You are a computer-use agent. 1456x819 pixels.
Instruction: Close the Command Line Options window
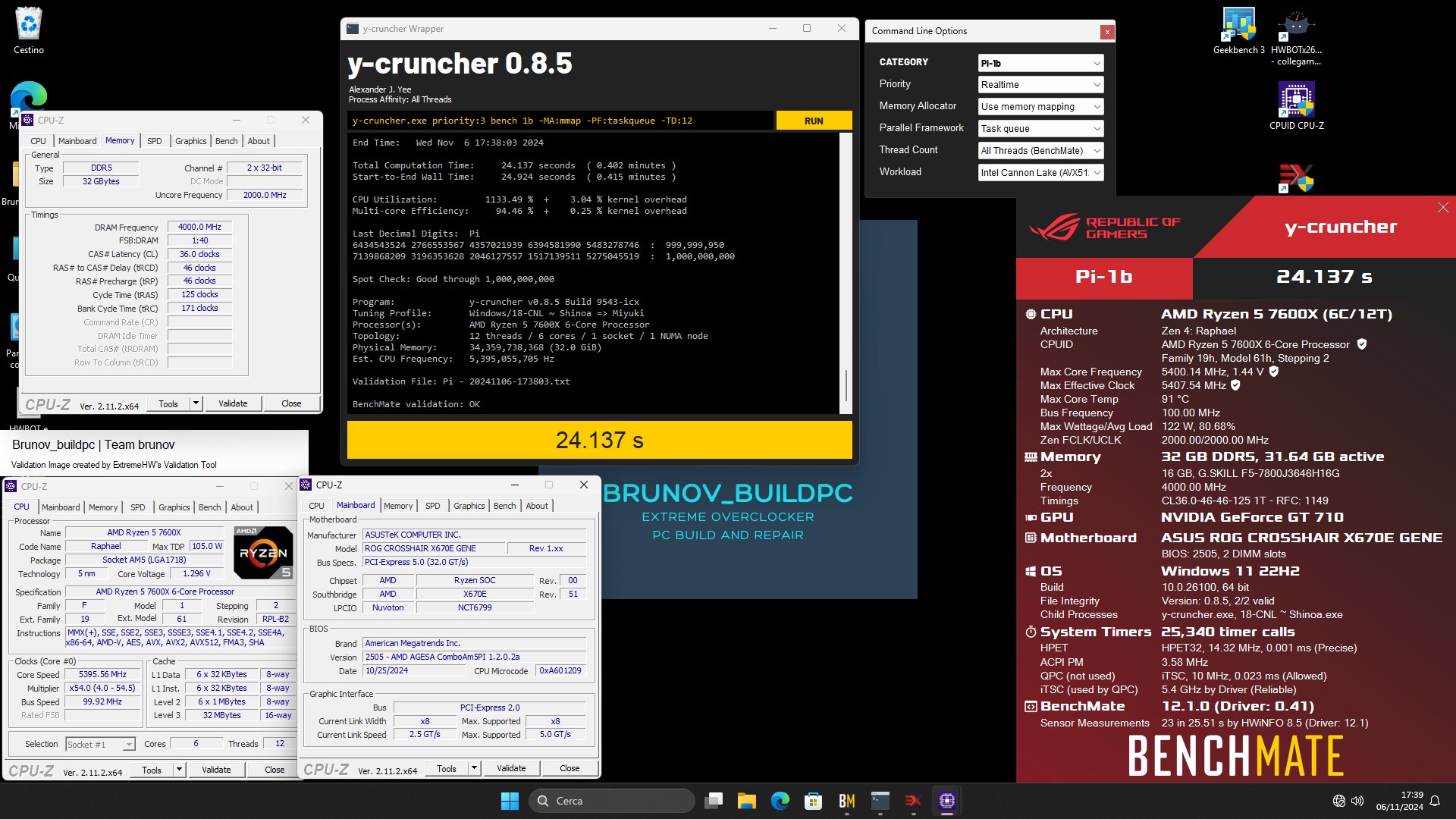[1107, 32]
